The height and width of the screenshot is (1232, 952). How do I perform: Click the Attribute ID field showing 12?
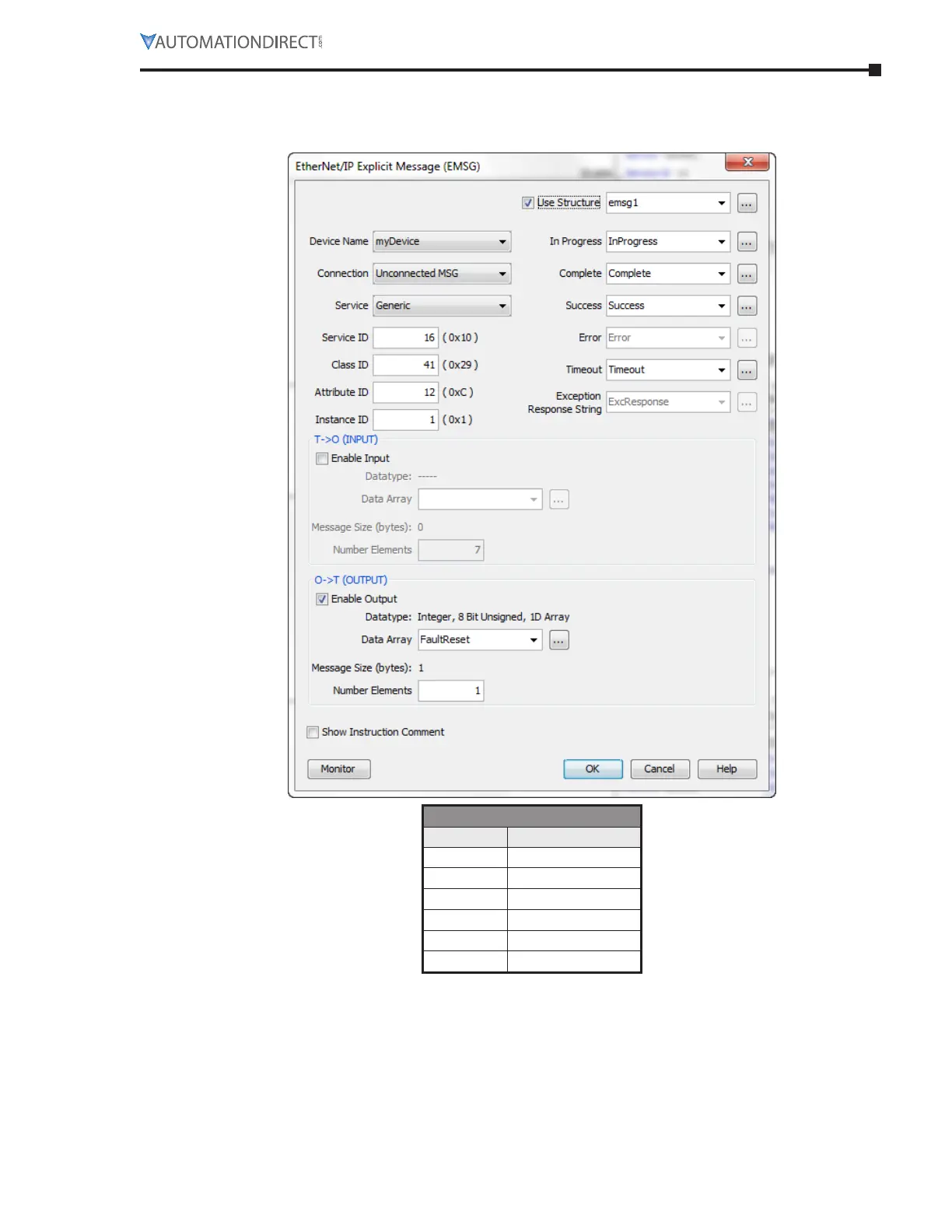coord(405,393)
